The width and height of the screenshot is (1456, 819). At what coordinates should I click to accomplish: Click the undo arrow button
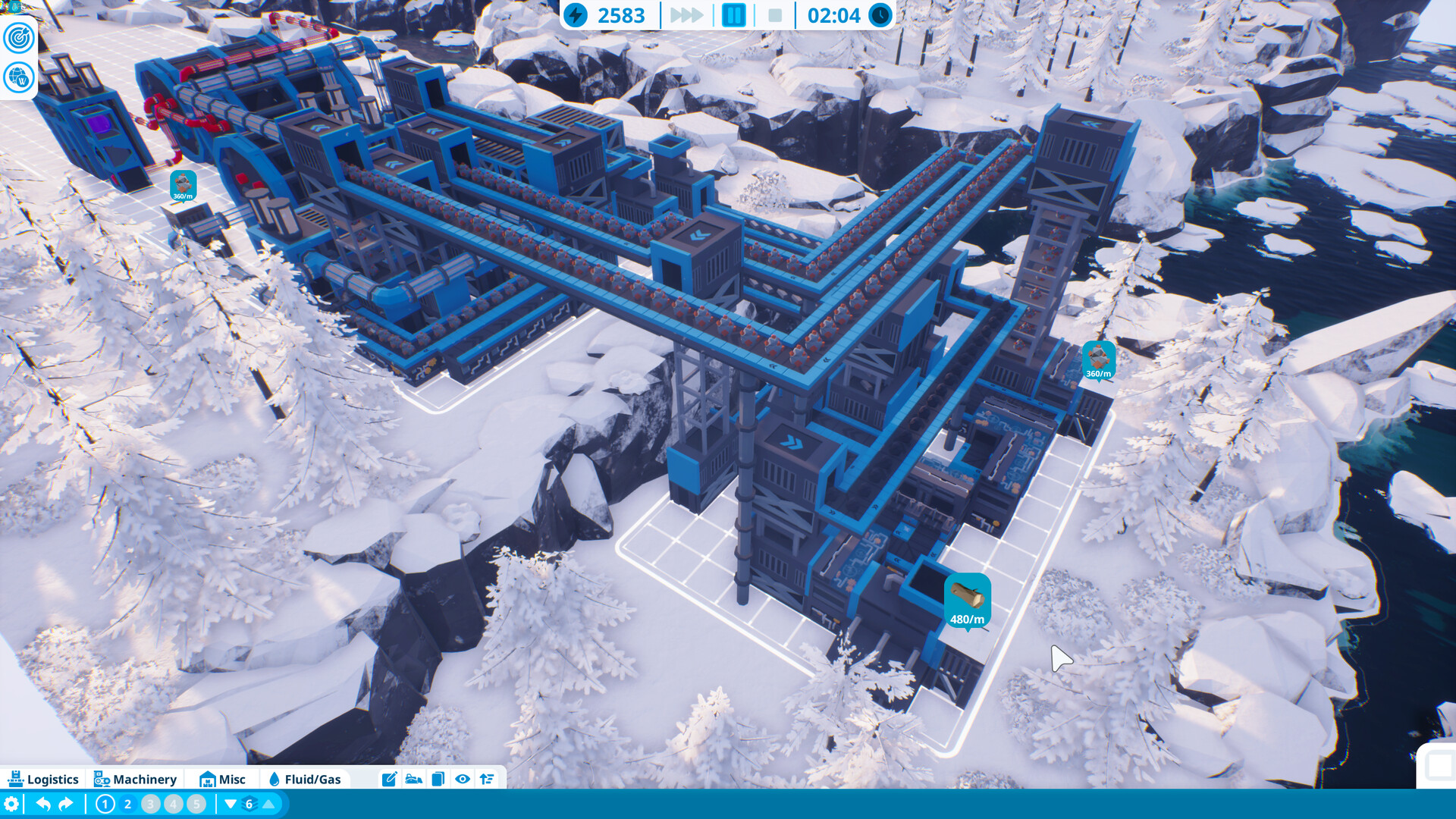(x=44, y=802)
